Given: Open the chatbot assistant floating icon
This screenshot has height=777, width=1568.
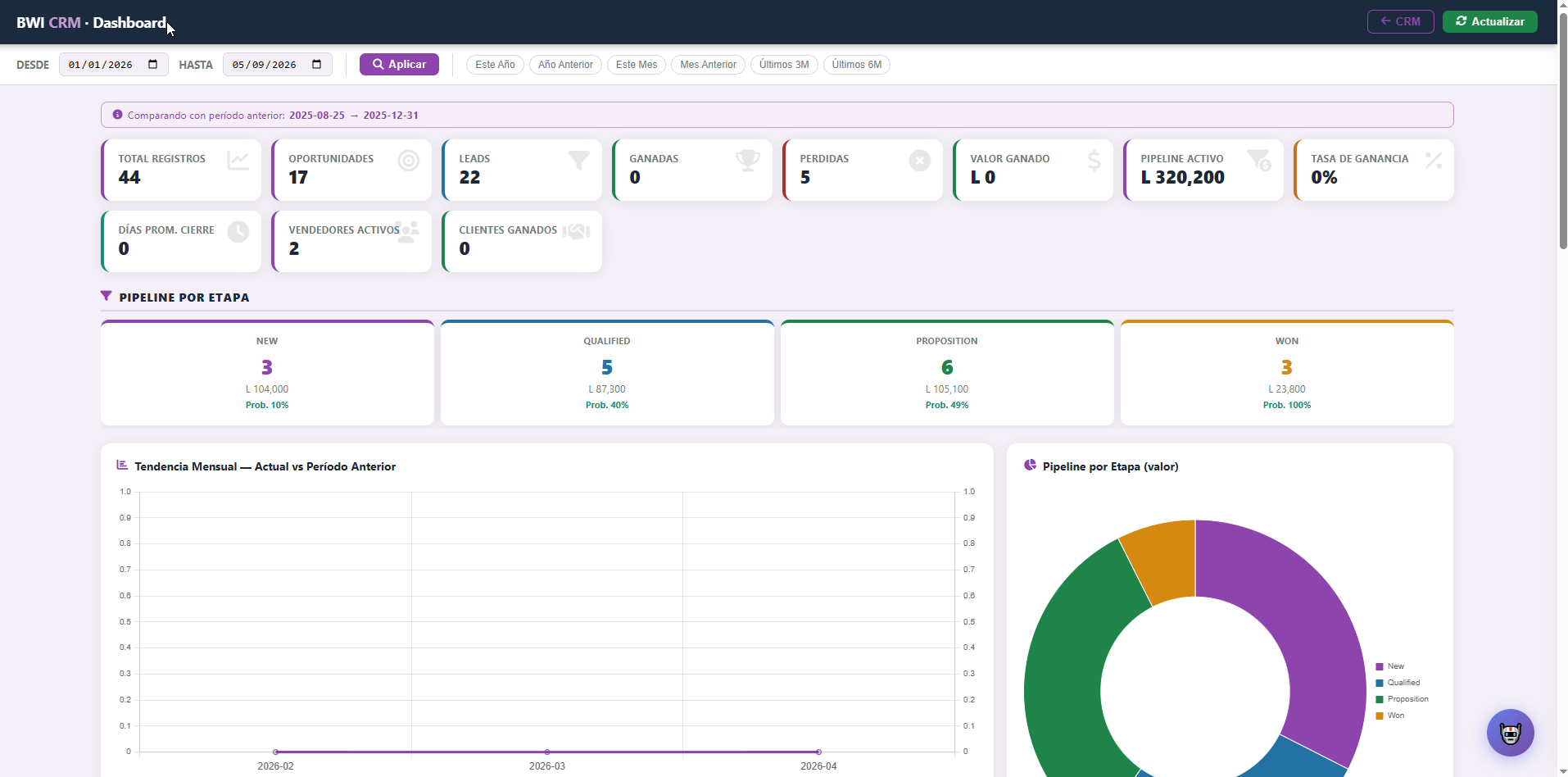Looking at the screenshot, I should [1511, 733].
